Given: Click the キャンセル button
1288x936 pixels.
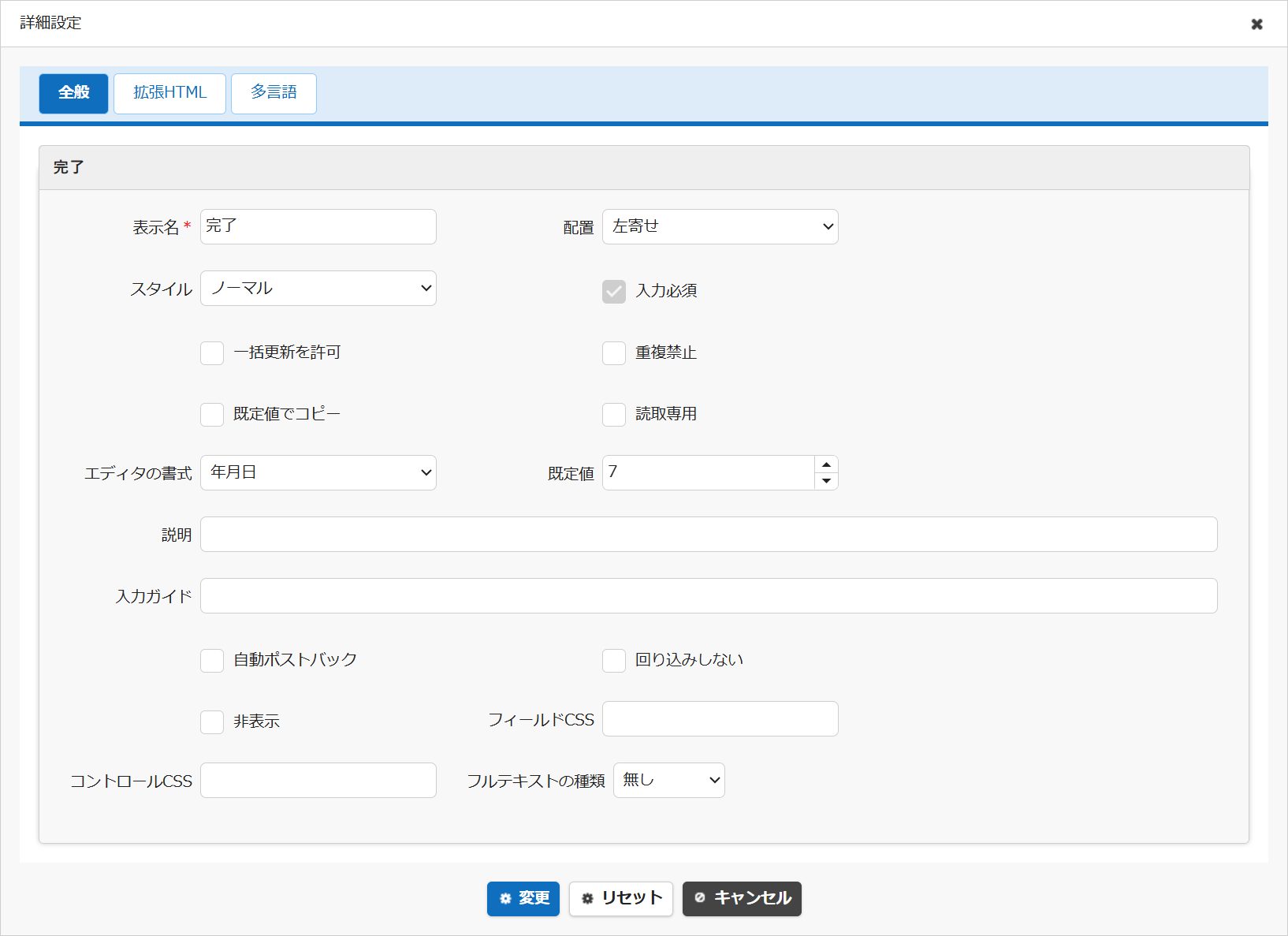Looking at the screenshot, I should (742, 899).
